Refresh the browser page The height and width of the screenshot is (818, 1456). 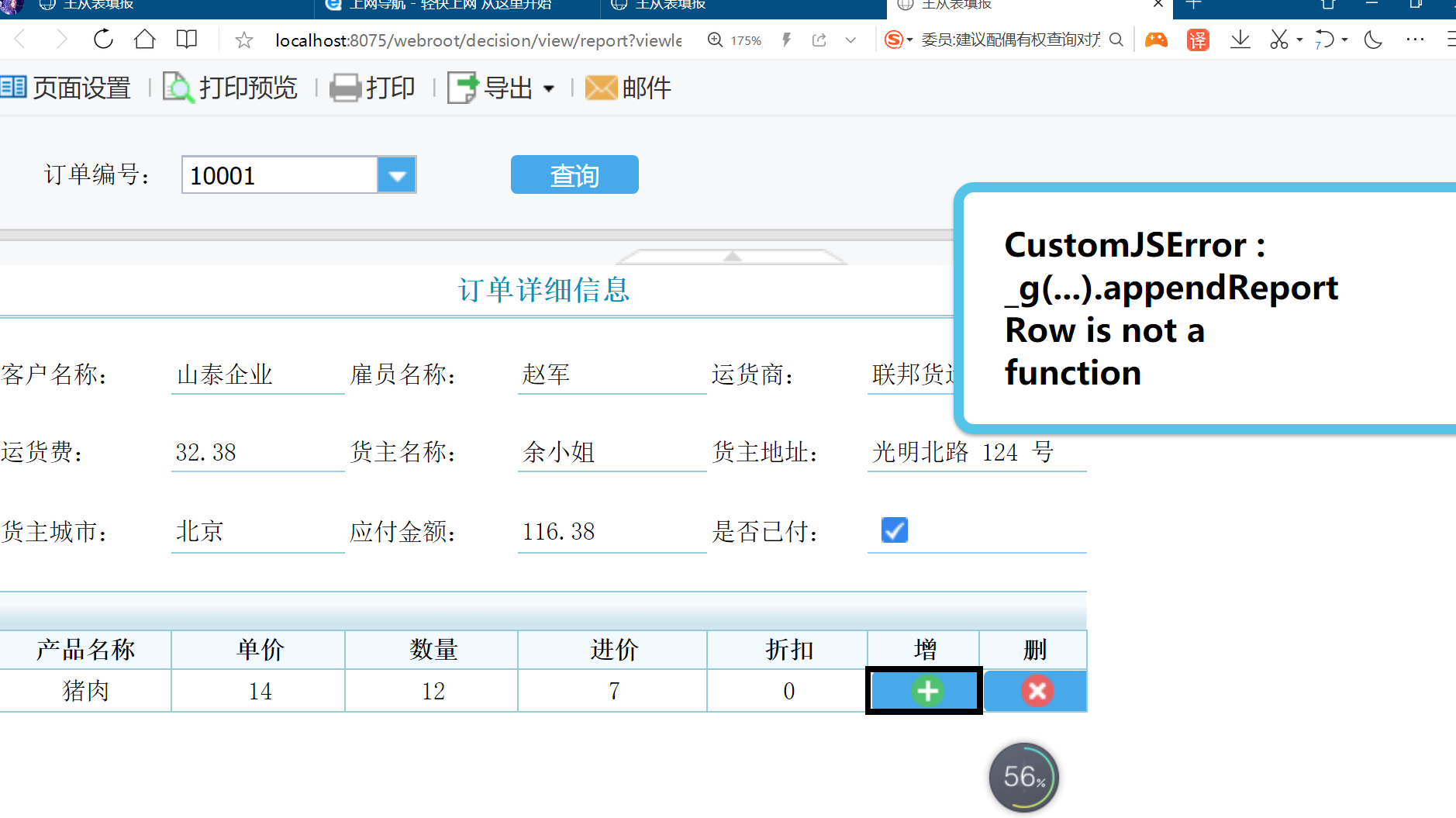tap(103, 40)
